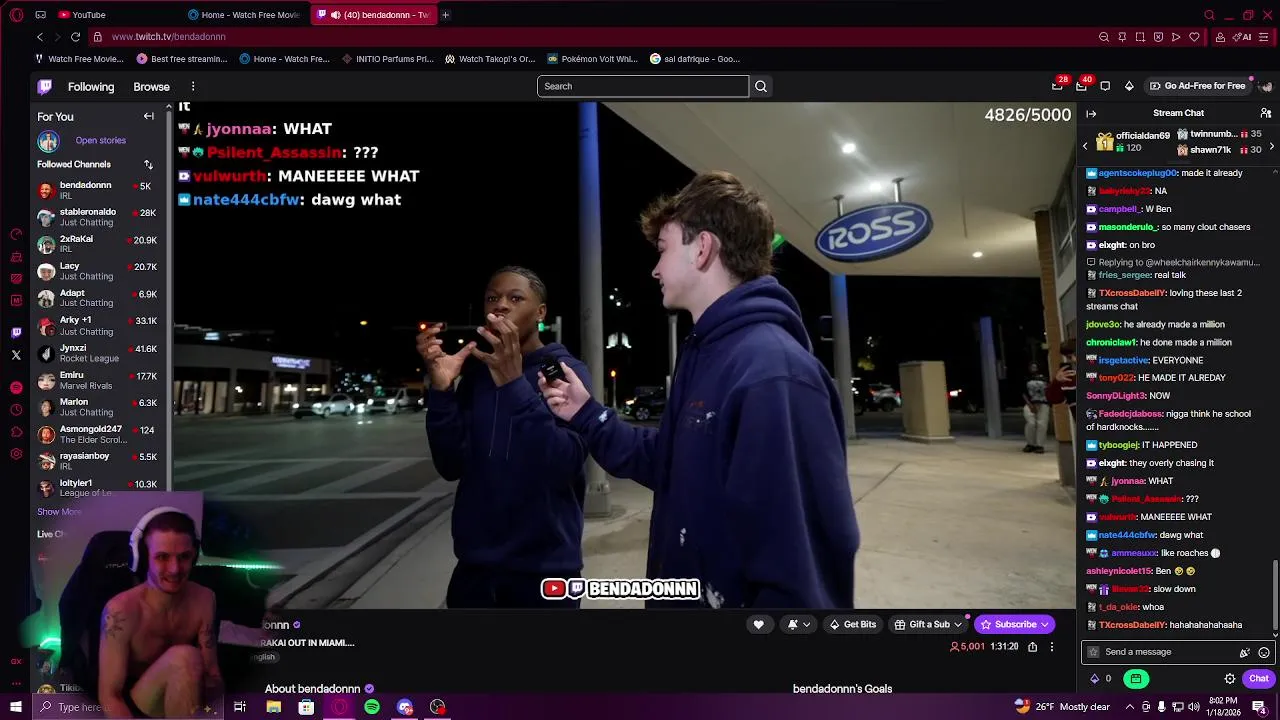
Task: Open the weather widget showing 26°F
Action: click(1063, 707)
